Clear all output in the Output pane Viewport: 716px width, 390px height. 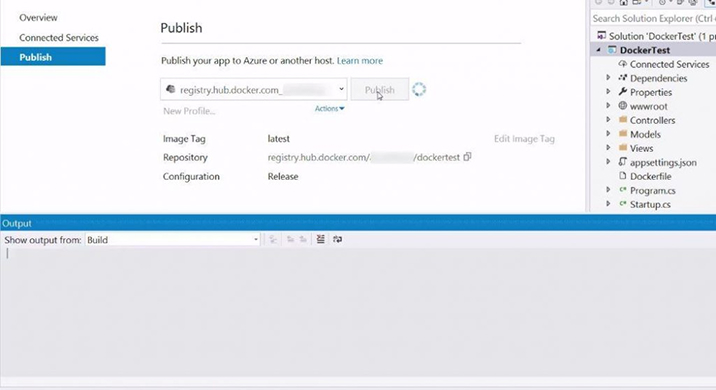(x=321, y=239)
